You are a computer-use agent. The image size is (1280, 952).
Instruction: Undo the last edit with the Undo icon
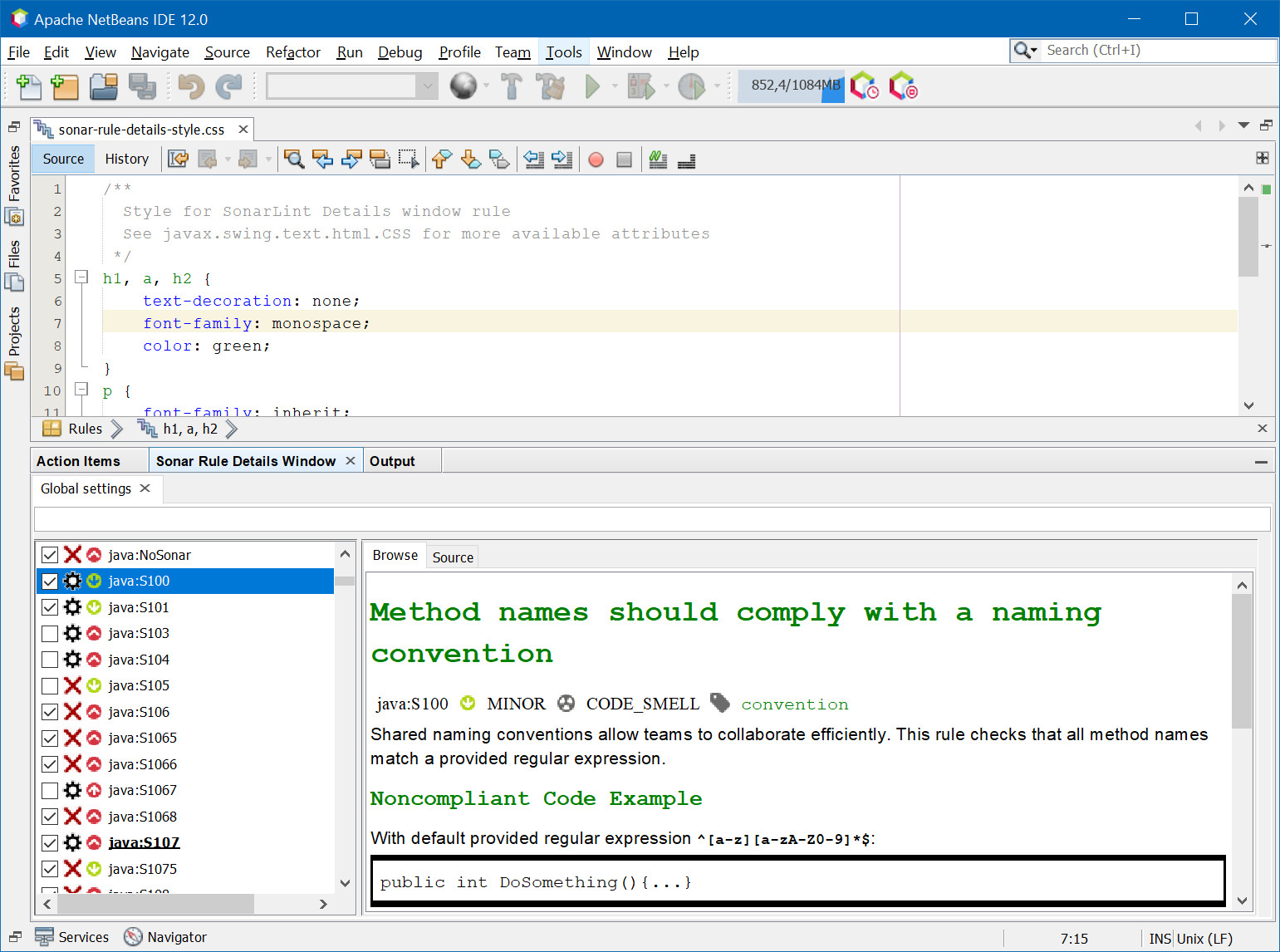click(x=189, y=86)
